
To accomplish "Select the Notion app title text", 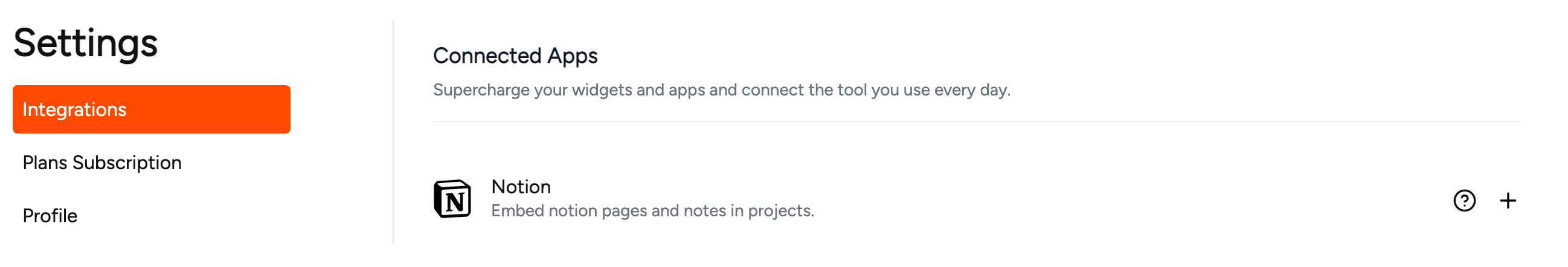I will tap(521, 187).
